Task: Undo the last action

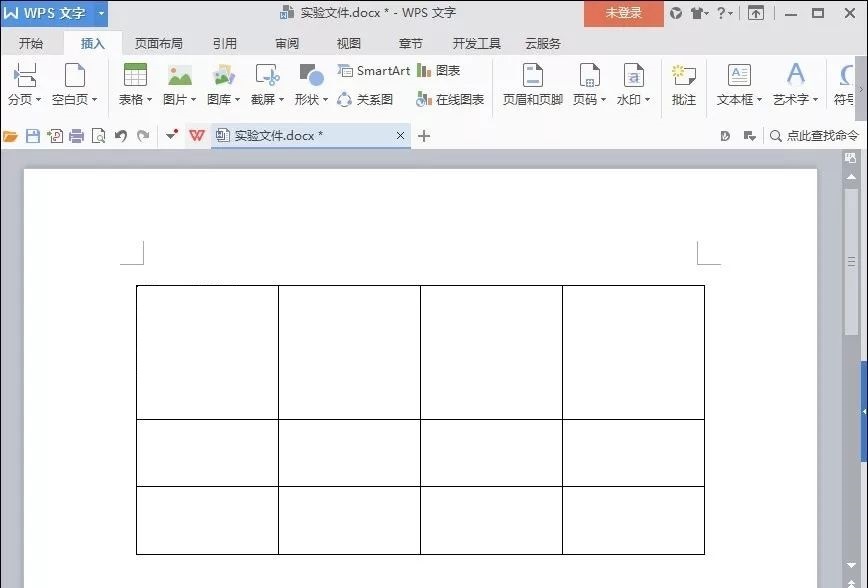Action: 121,136
